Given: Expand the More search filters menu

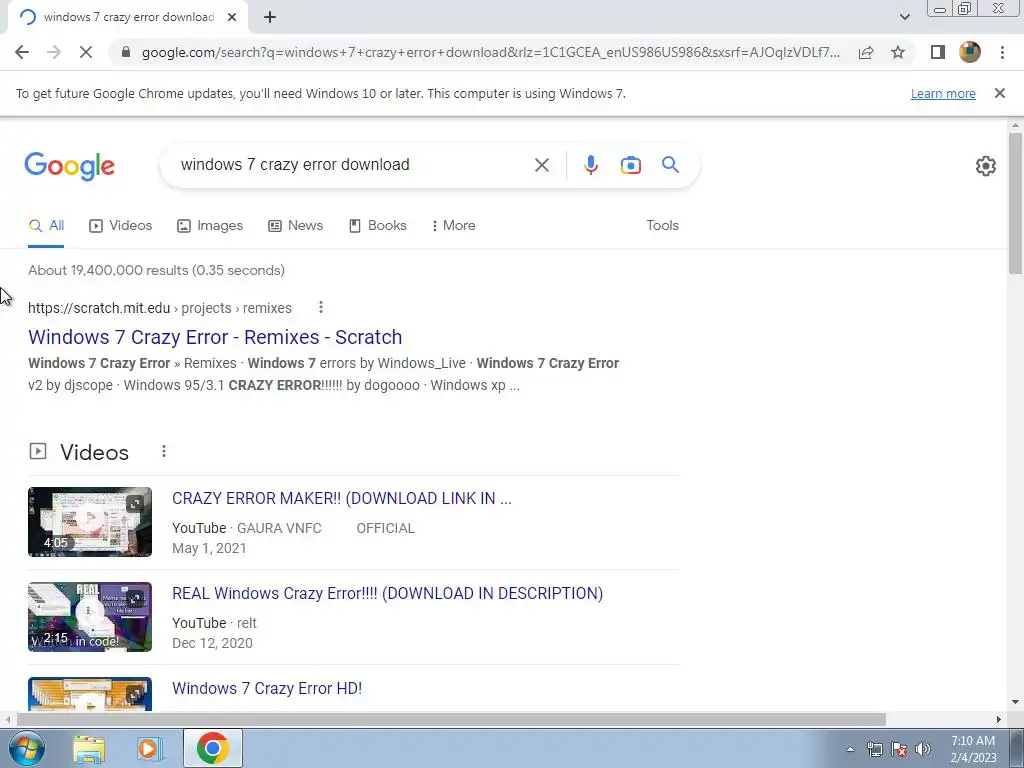Looking at the screenshot, I should pyautogui.click(x=453, y=226).
